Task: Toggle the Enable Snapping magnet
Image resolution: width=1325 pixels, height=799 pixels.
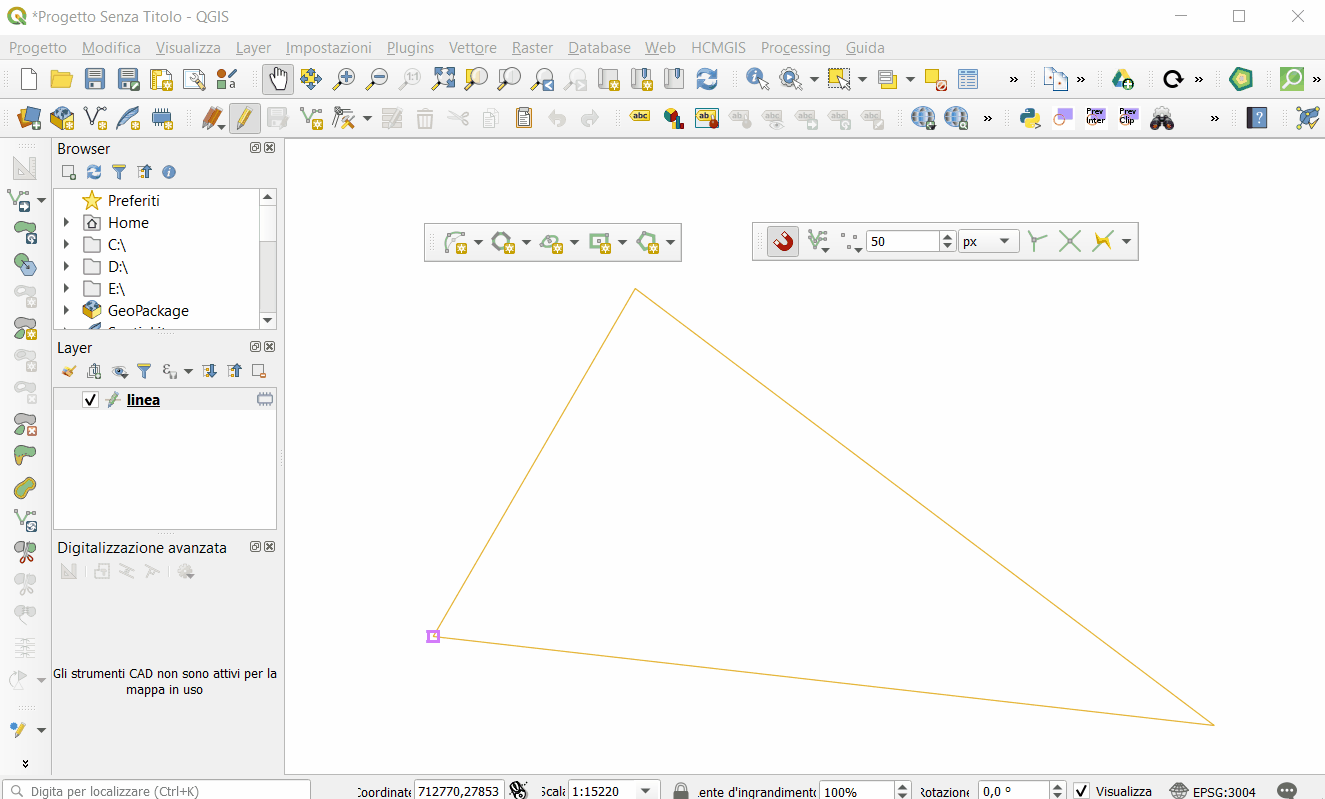Action: click(784, 240)
